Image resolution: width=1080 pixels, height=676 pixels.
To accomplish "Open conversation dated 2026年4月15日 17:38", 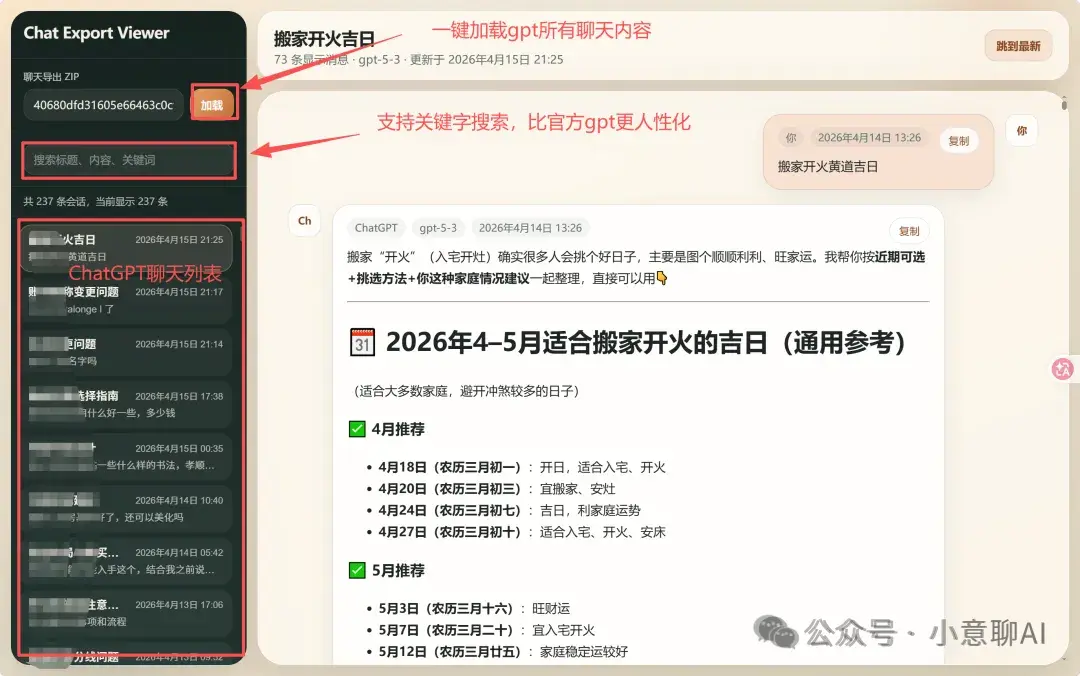I will pyautogui.click(x=127, y=404).
